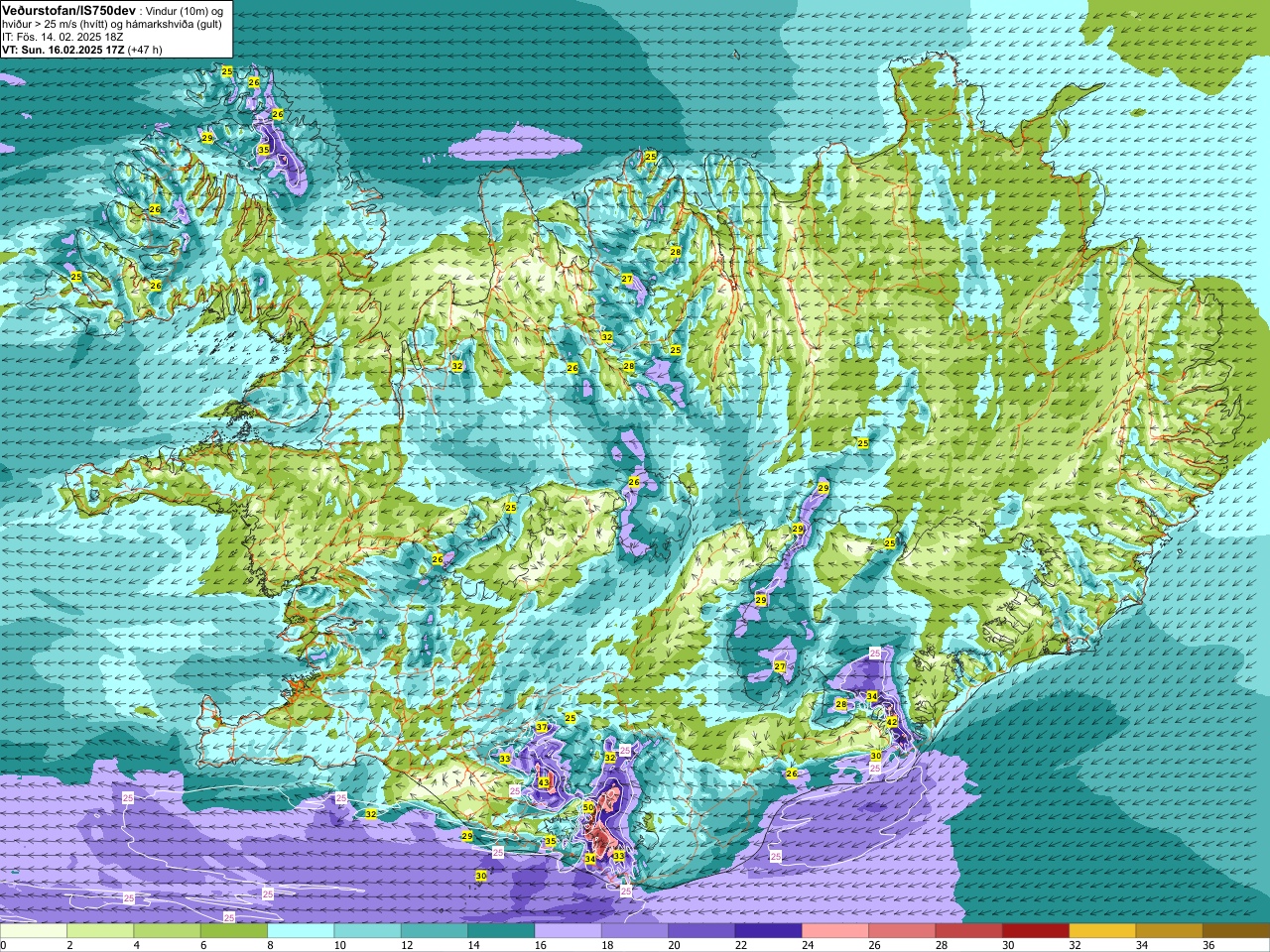The image size is (1270, 952).
Task: Select the yellow 43 gust label
Action: coord(544,783)
